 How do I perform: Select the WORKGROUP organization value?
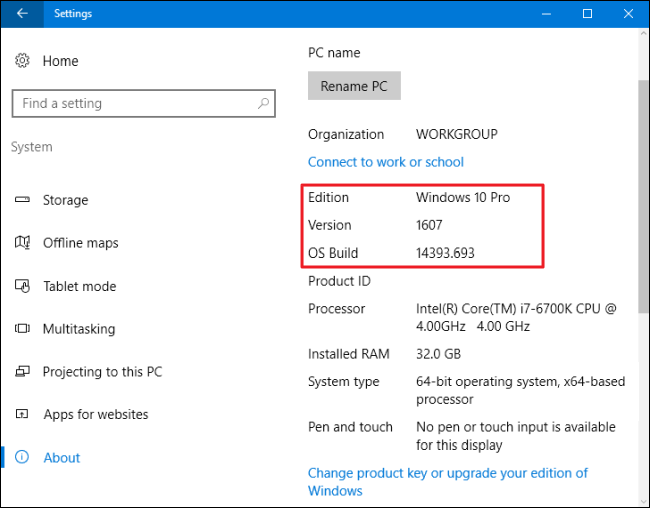click(457, 134)
